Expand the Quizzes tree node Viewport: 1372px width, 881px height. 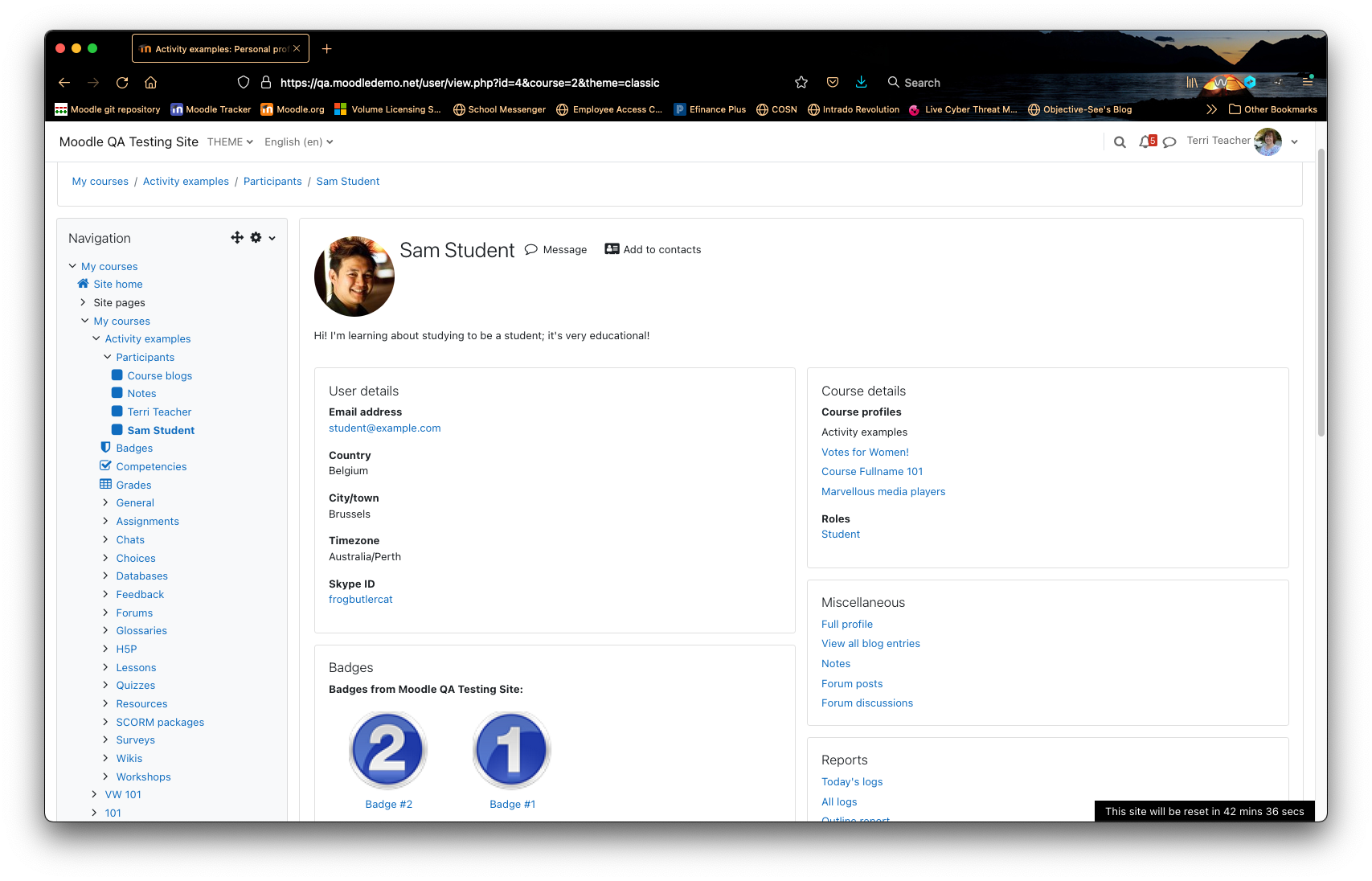point(105,685)
